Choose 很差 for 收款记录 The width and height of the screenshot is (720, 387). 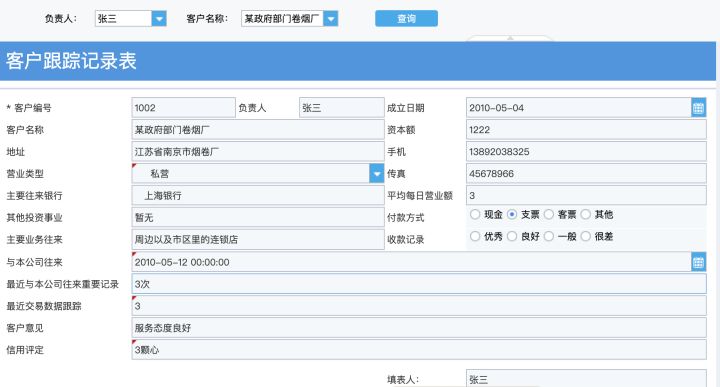tap(585, 236)
